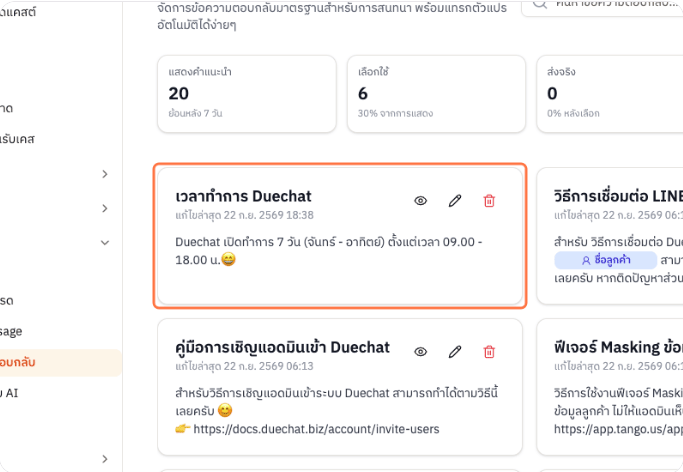
Task: Open the คู่มือการเชิญแอดมินเข้า Duechat card title
Action: coord(282,347)
